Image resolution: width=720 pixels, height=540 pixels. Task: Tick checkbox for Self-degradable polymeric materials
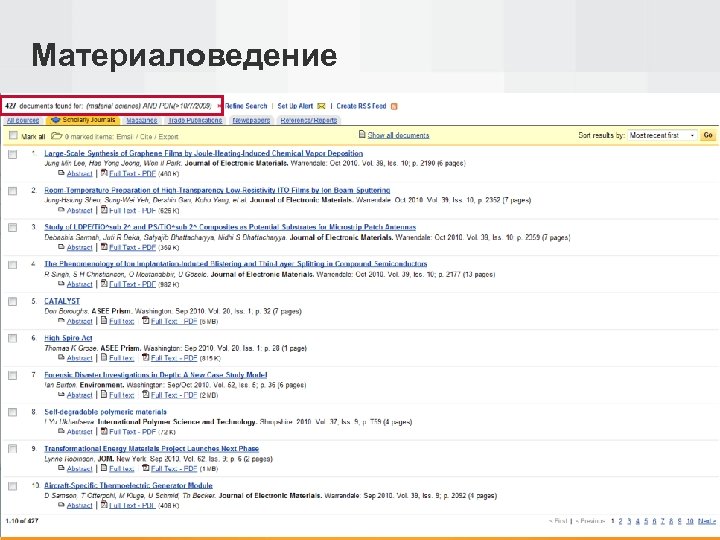(x=12, y=412)
